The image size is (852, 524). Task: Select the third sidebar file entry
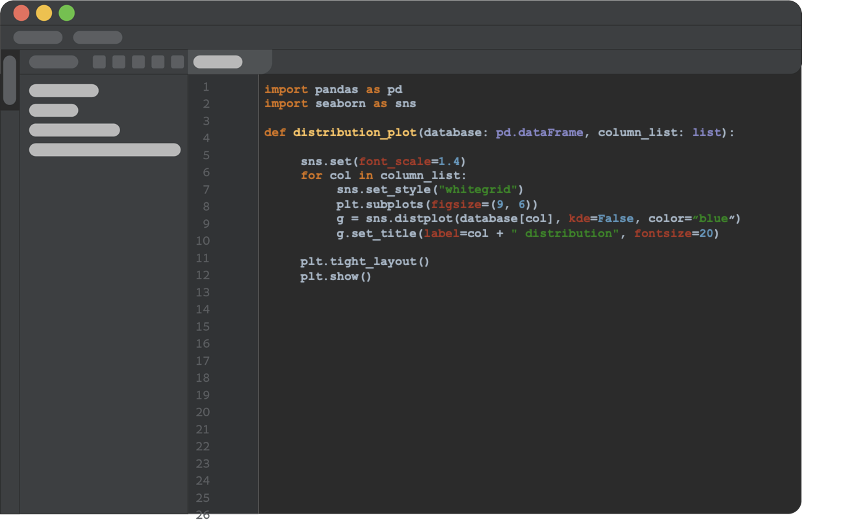coord(74,130)
